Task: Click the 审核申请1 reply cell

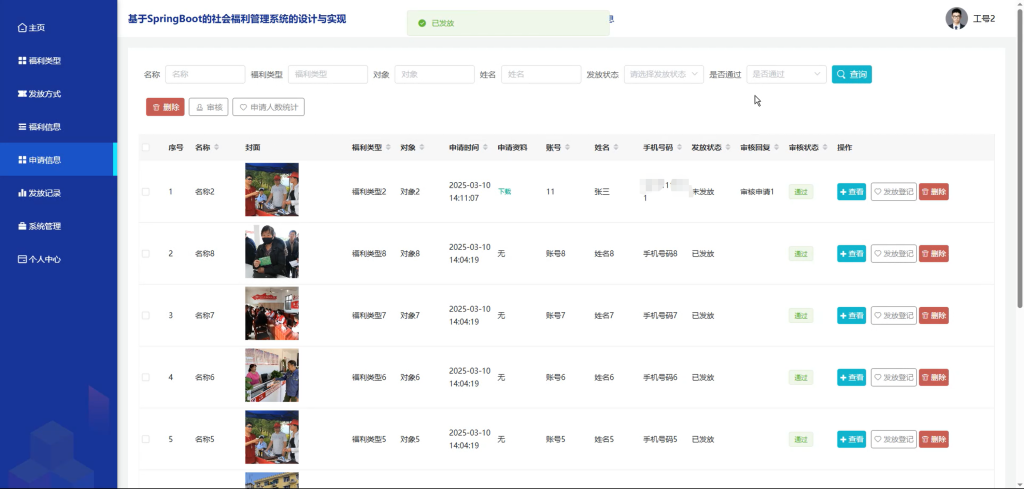Action: point(757,192)
